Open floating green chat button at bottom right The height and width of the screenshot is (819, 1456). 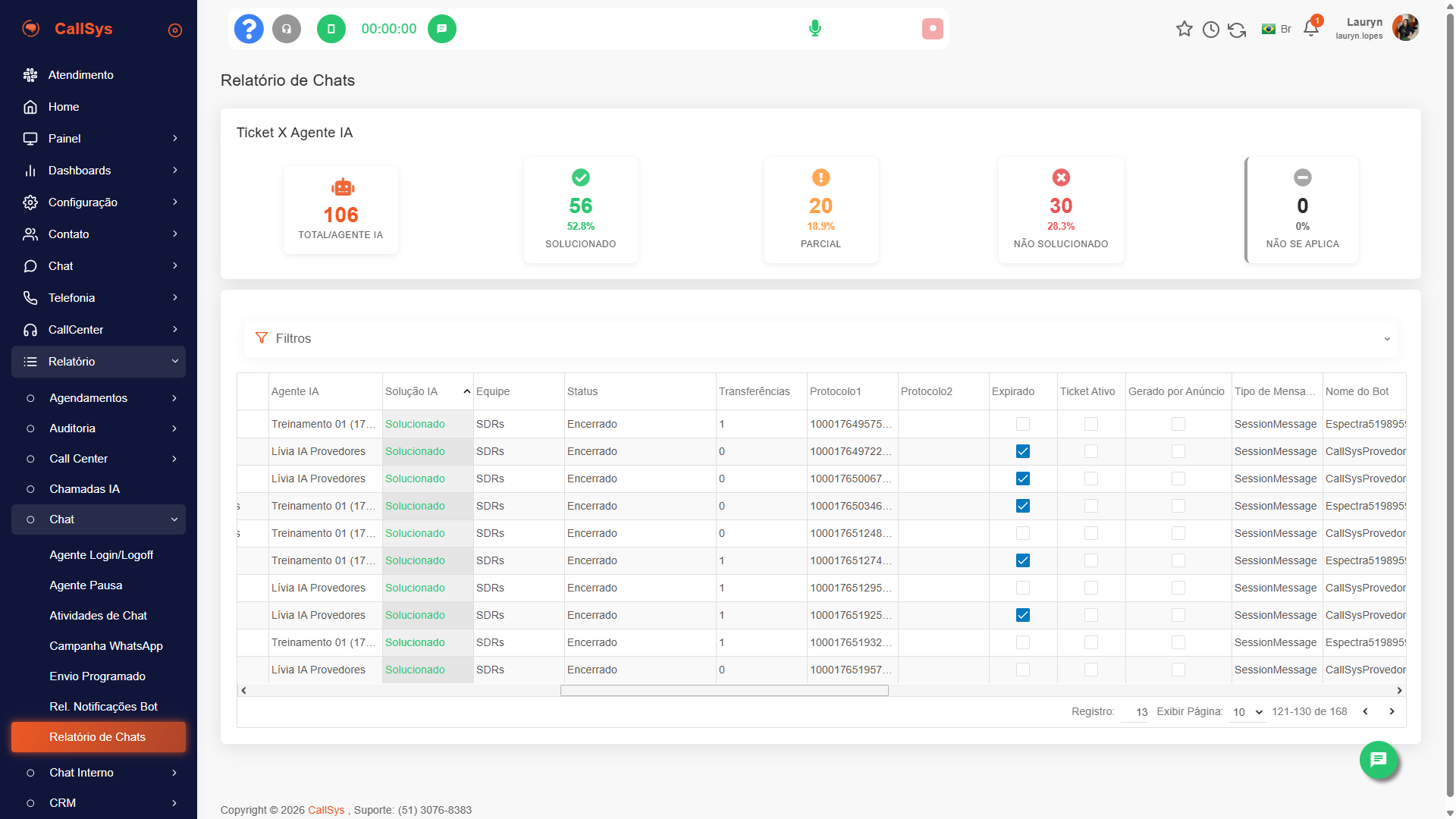tap(1379, 760)
